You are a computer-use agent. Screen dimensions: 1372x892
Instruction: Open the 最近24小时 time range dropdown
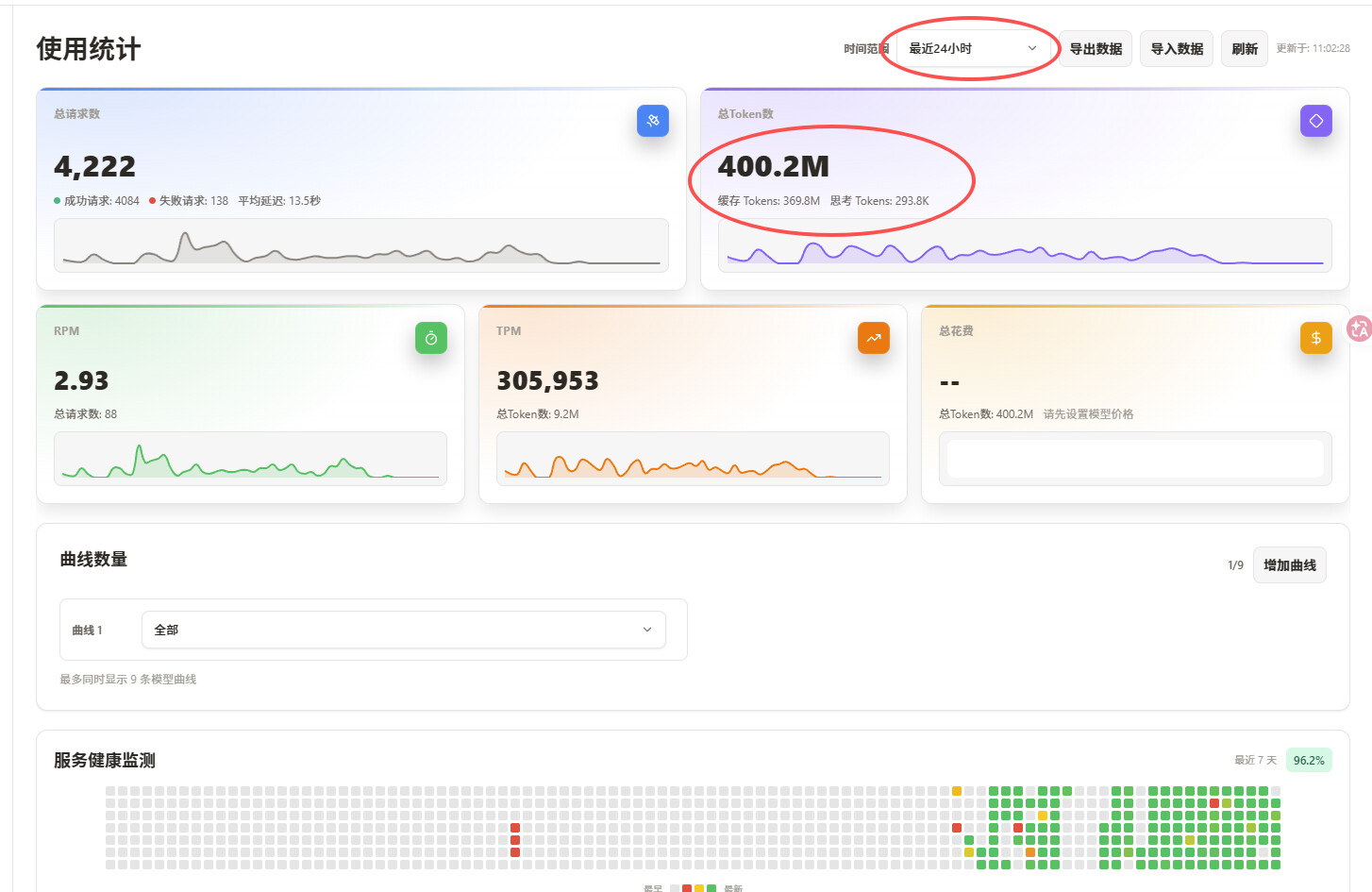click(973, 48)
